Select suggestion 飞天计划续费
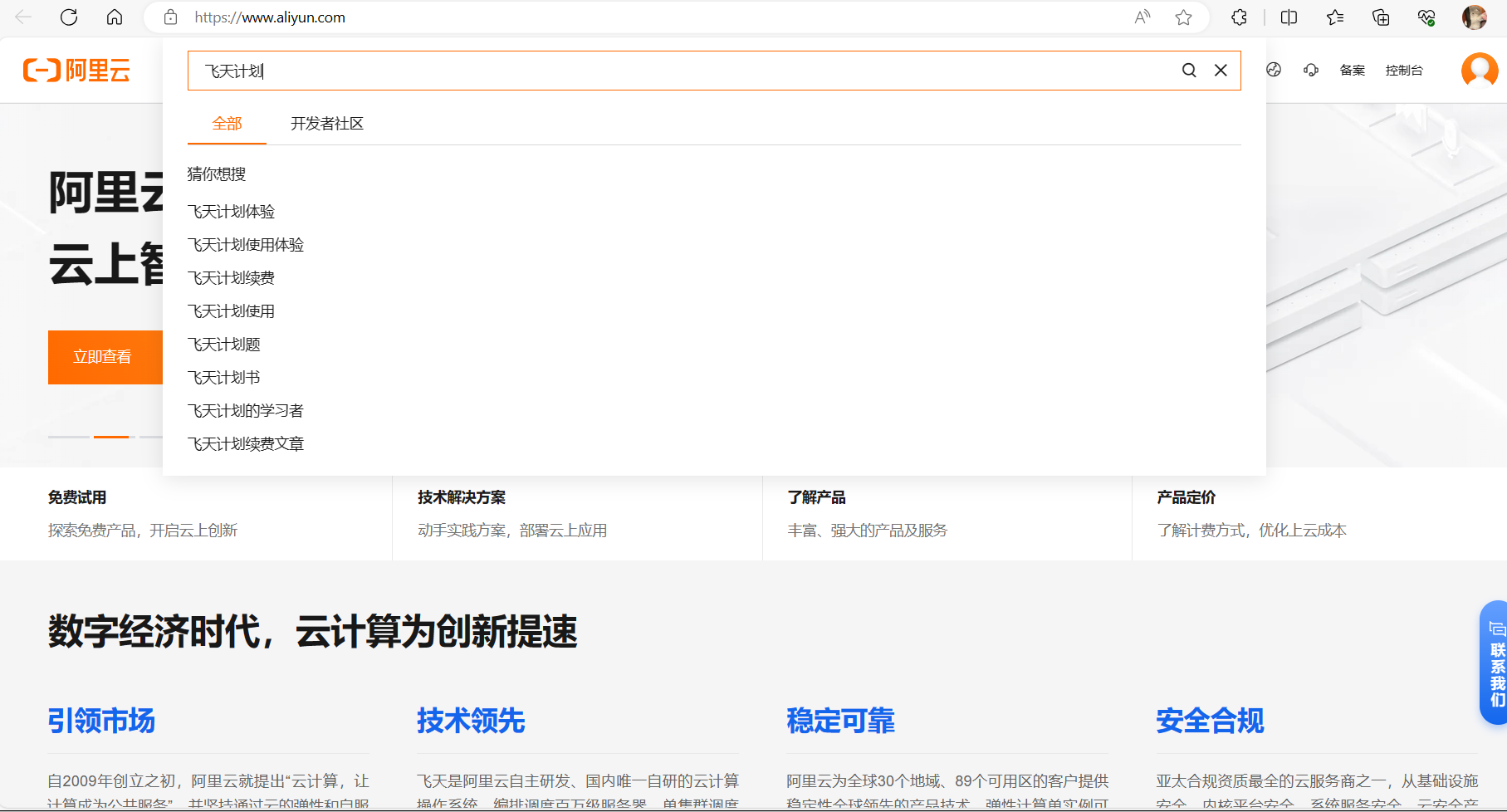This screenshot has width=1507, height=812. point(231,278)
